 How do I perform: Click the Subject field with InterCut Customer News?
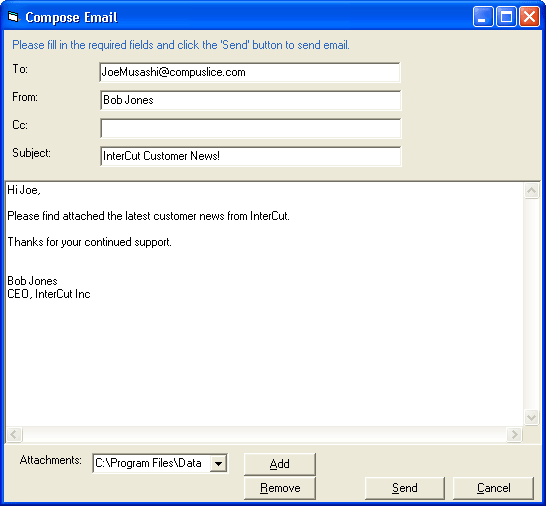click(x=250, y=156)
